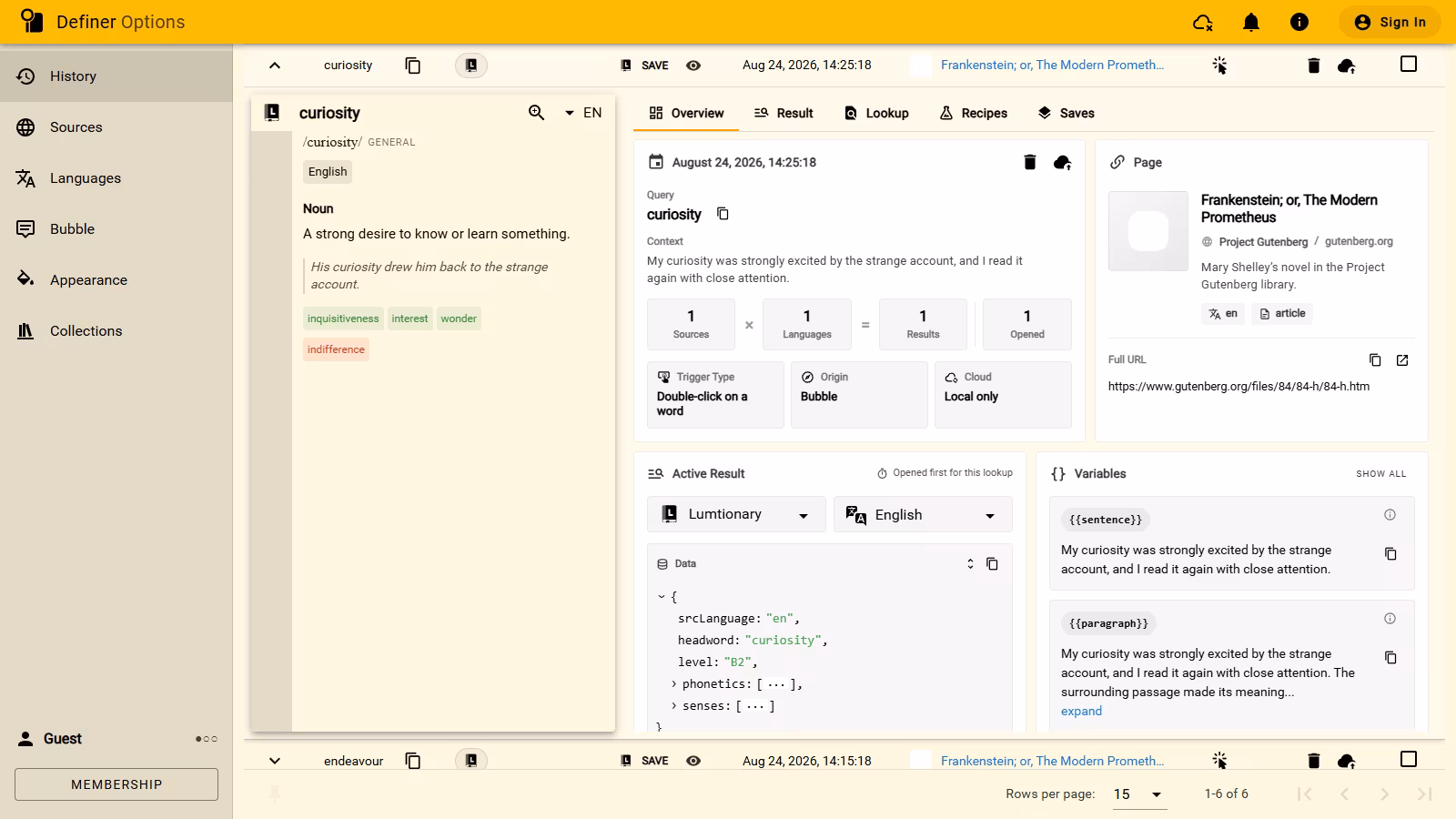This screenshot has width=1456, height=819.
Task: Open Sources in sidebar
Action: (x=116, y=127)
